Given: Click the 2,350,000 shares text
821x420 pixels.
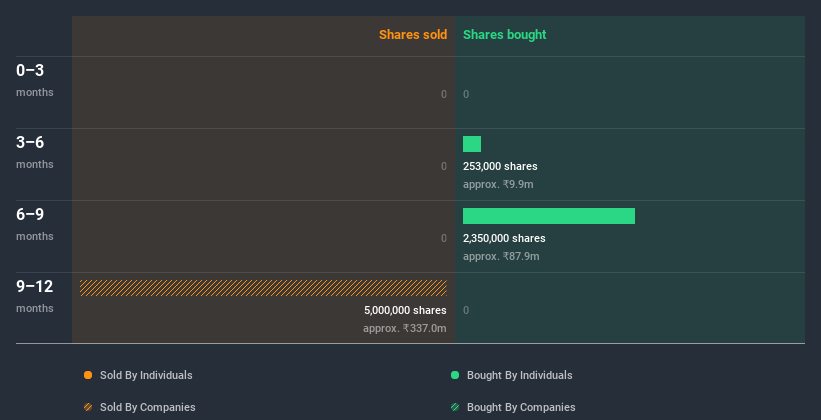Looking at the screenshot, I should coord(504,238).
